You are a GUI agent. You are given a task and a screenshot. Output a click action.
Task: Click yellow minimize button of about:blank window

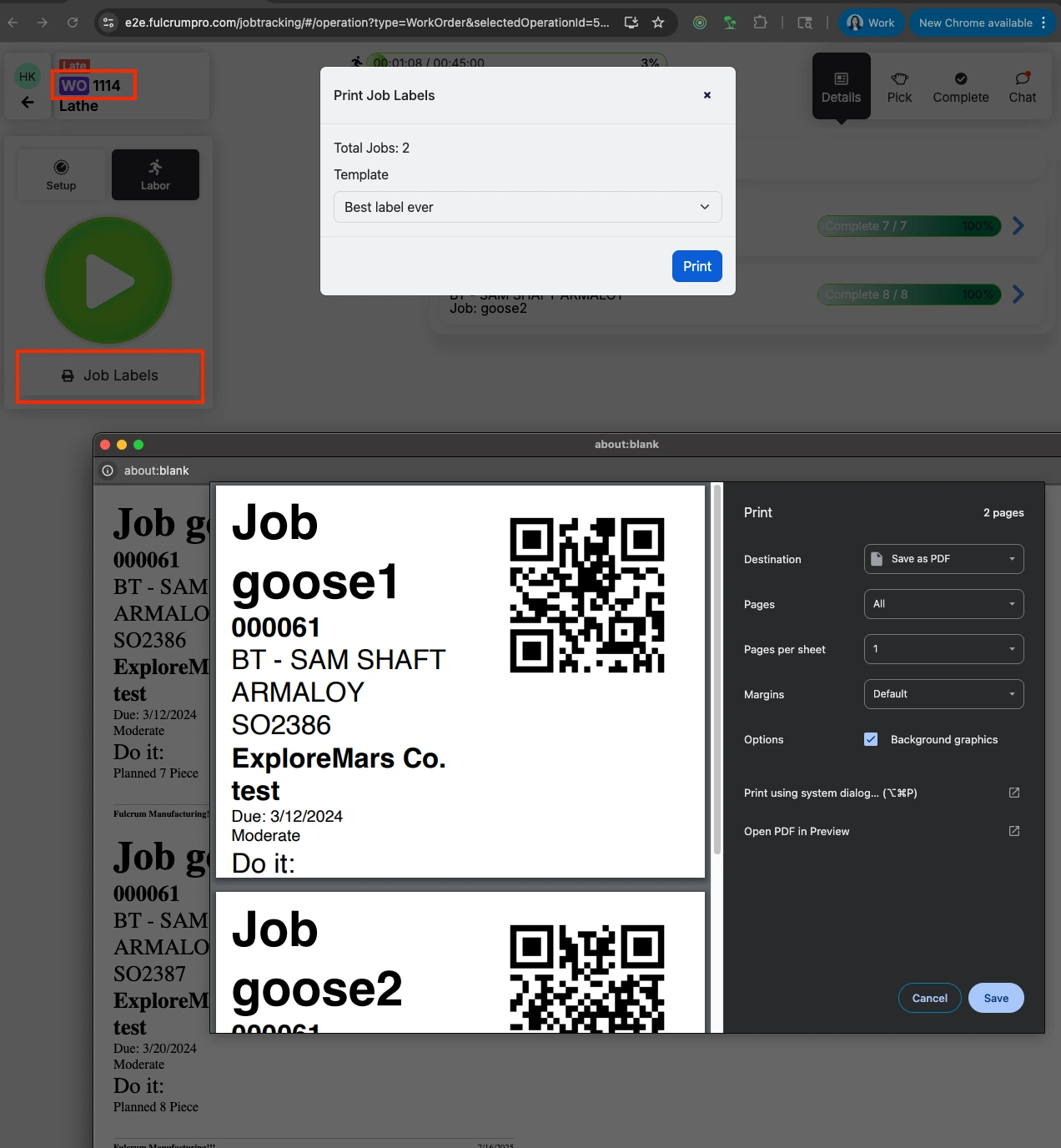[122, 445]
